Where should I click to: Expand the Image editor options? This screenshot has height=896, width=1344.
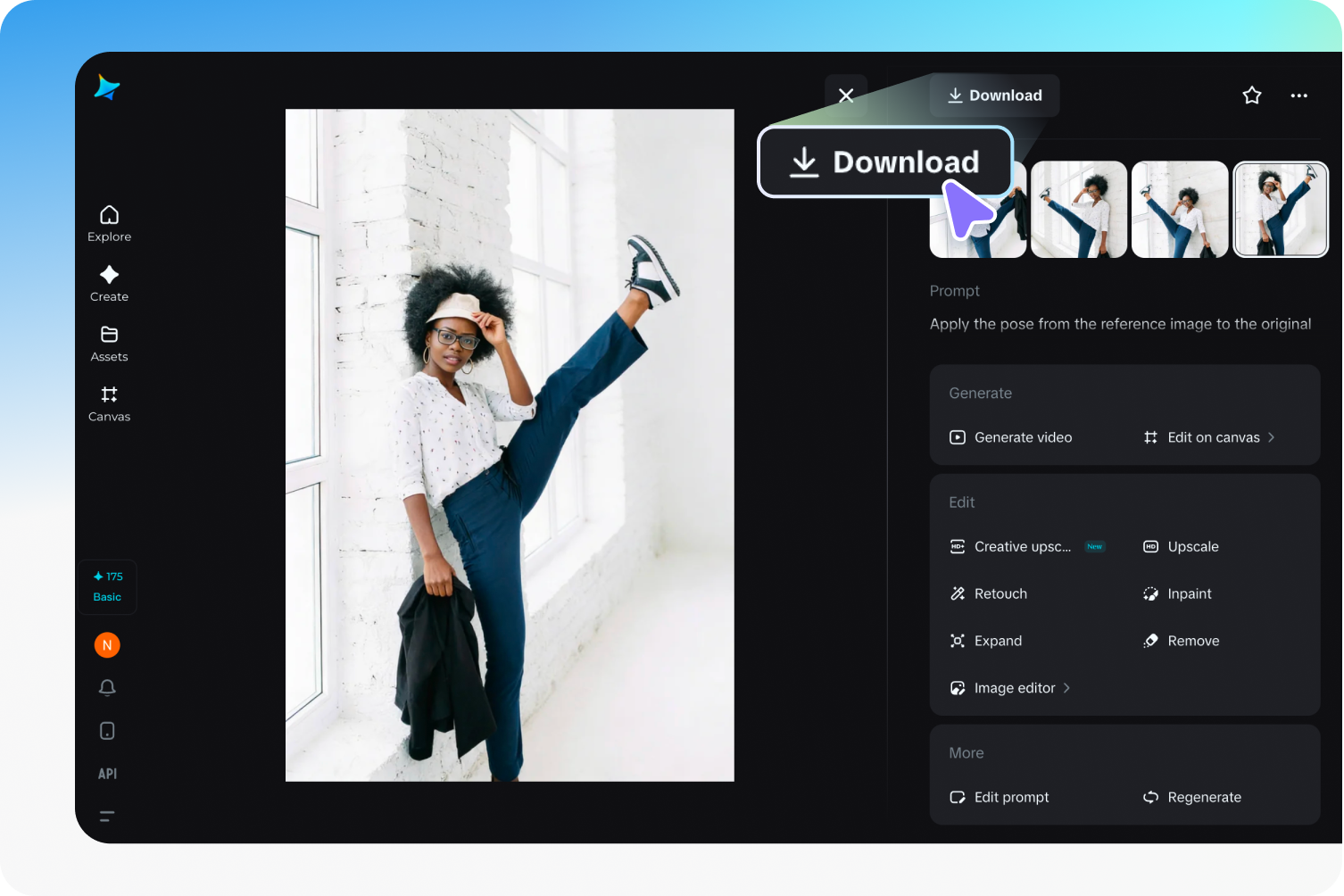(x=1066, y=687)
